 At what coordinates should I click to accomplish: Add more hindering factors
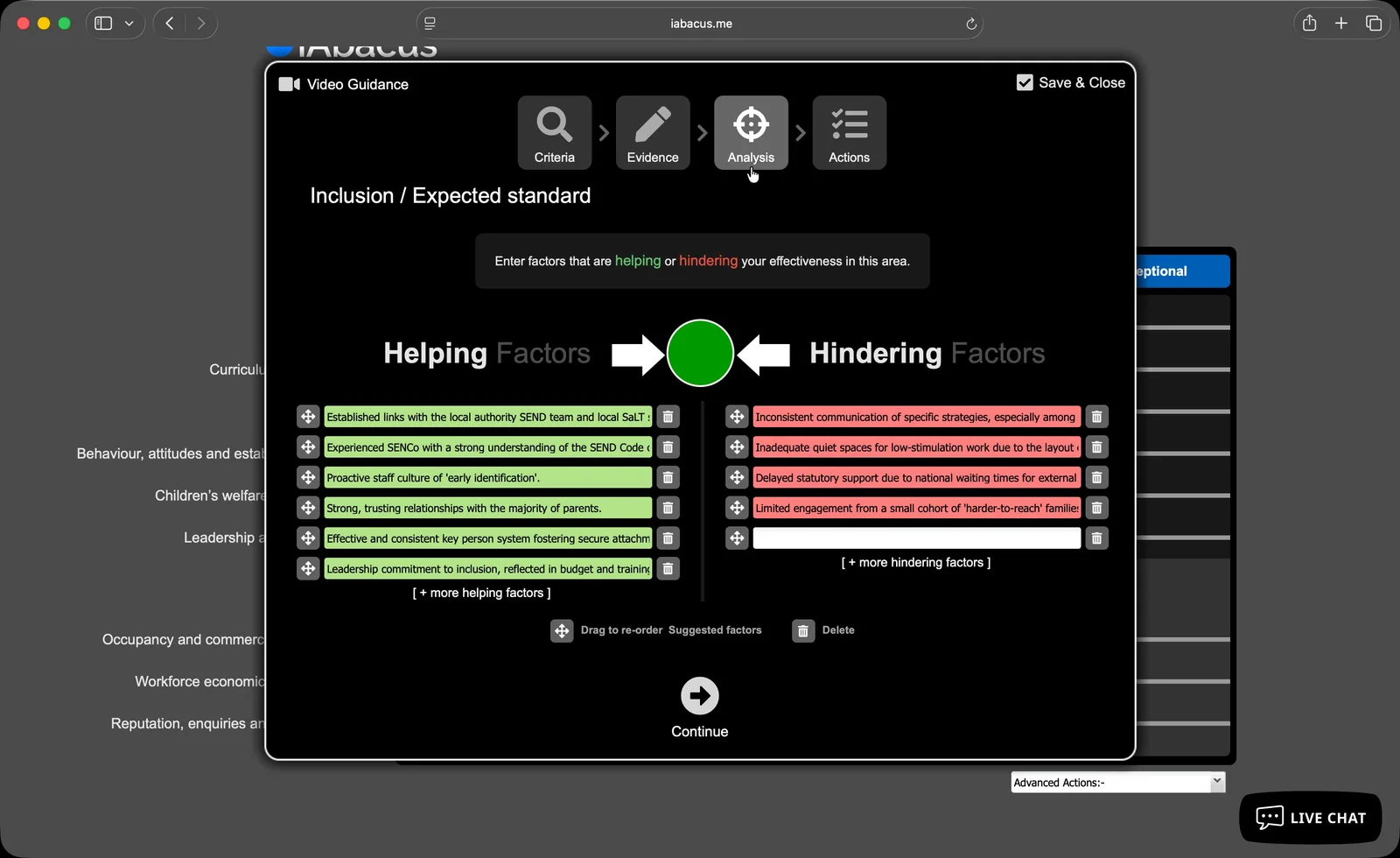tap(915, 562)
